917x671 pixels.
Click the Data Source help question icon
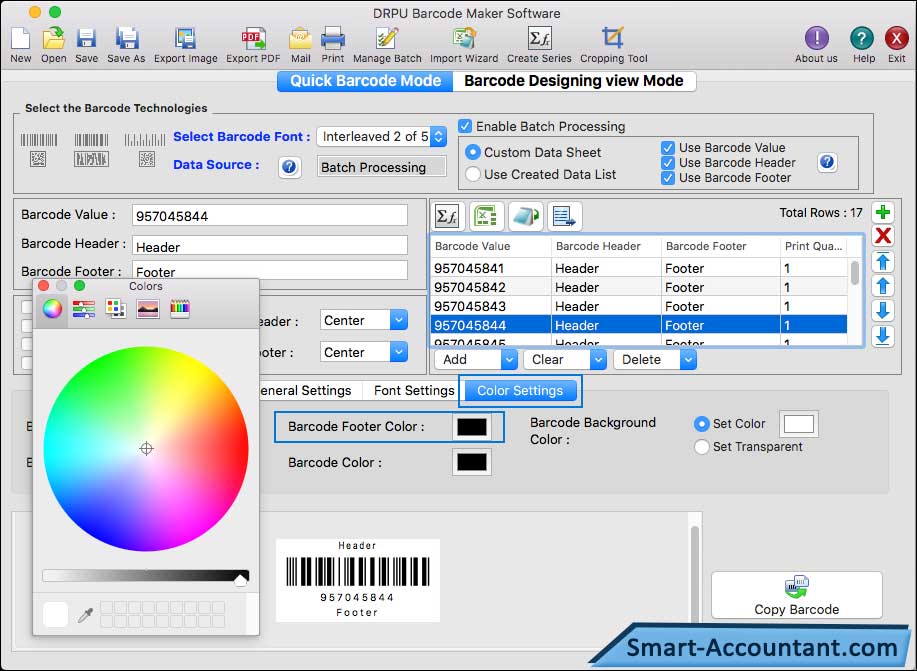[289, 167]
